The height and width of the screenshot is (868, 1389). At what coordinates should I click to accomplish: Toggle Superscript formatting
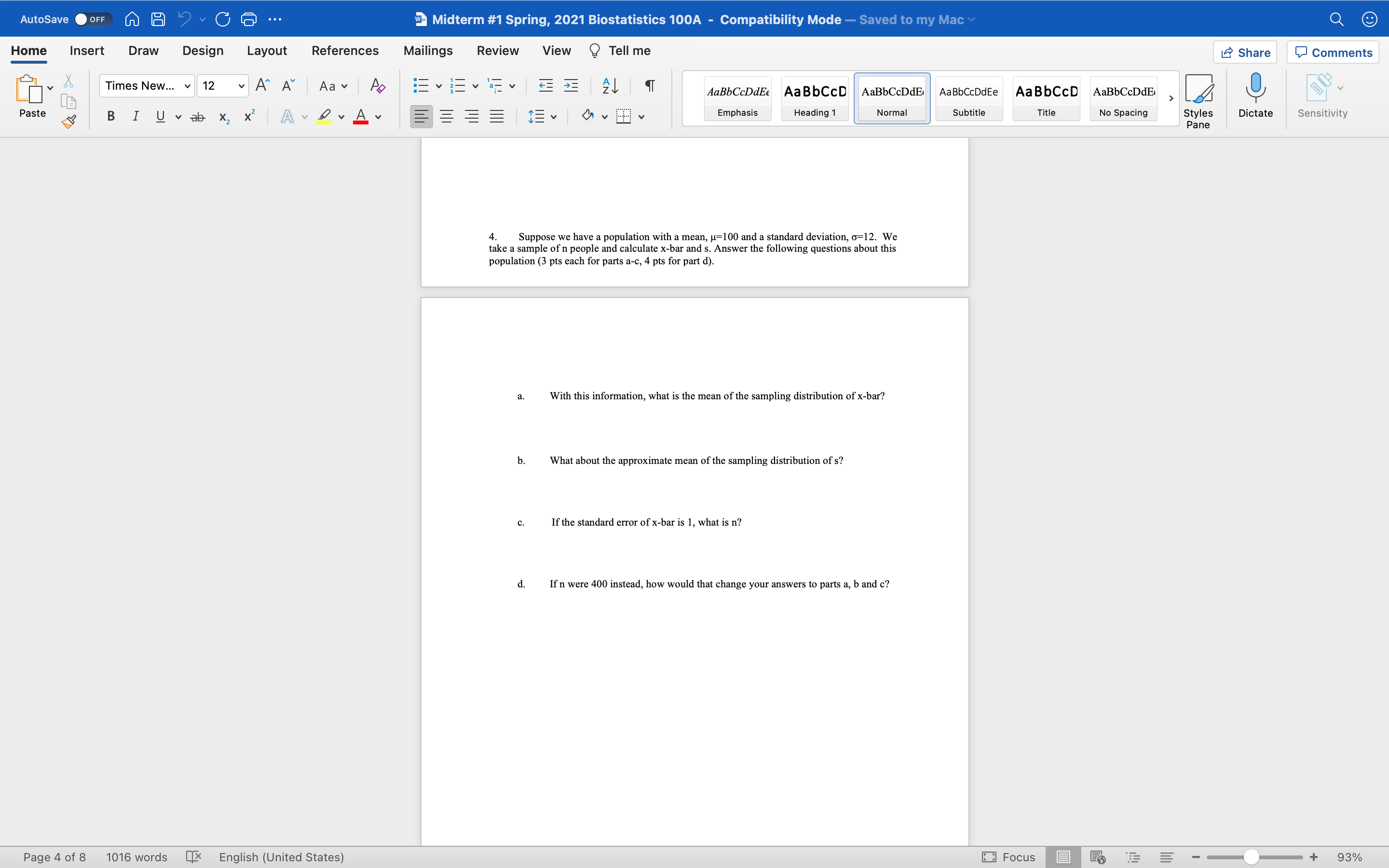point(249,115)
